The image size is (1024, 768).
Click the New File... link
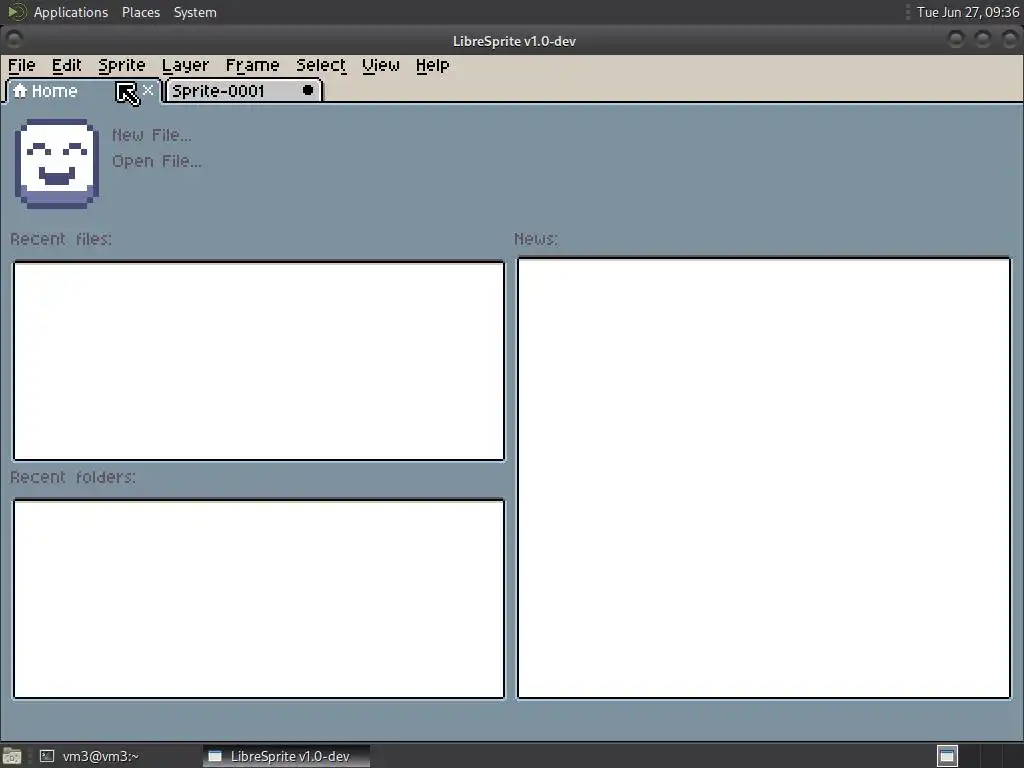tap(152, 135)
